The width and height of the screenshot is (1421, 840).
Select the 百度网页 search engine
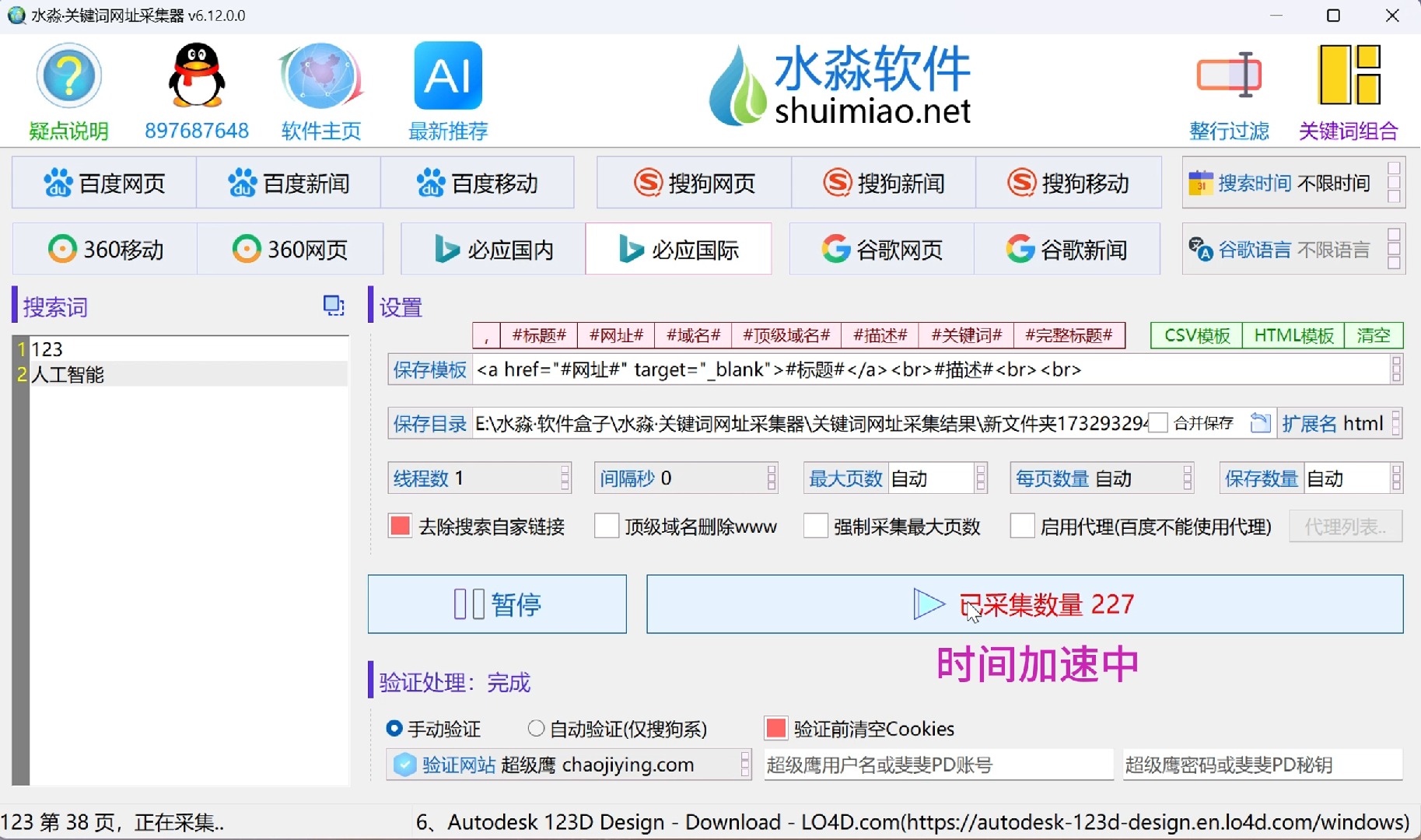click(x=104, y=183)
